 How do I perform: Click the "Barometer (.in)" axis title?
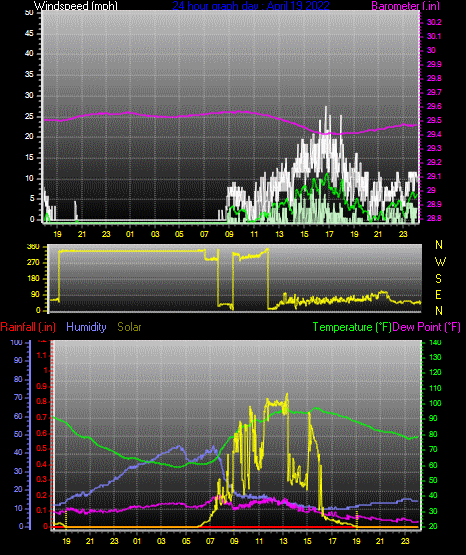405,6
